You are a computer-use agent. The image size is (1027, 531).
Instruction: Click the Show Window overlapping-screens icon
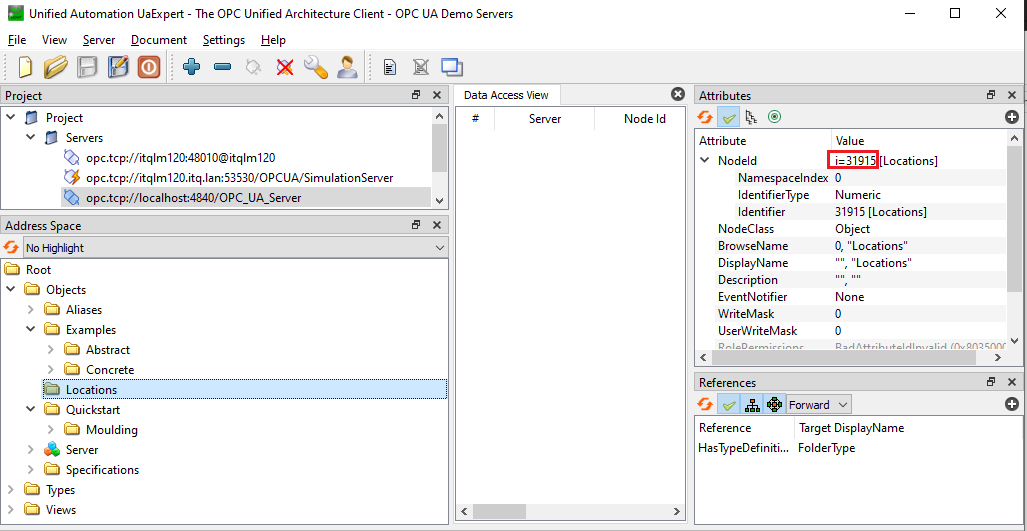[452, 67]
